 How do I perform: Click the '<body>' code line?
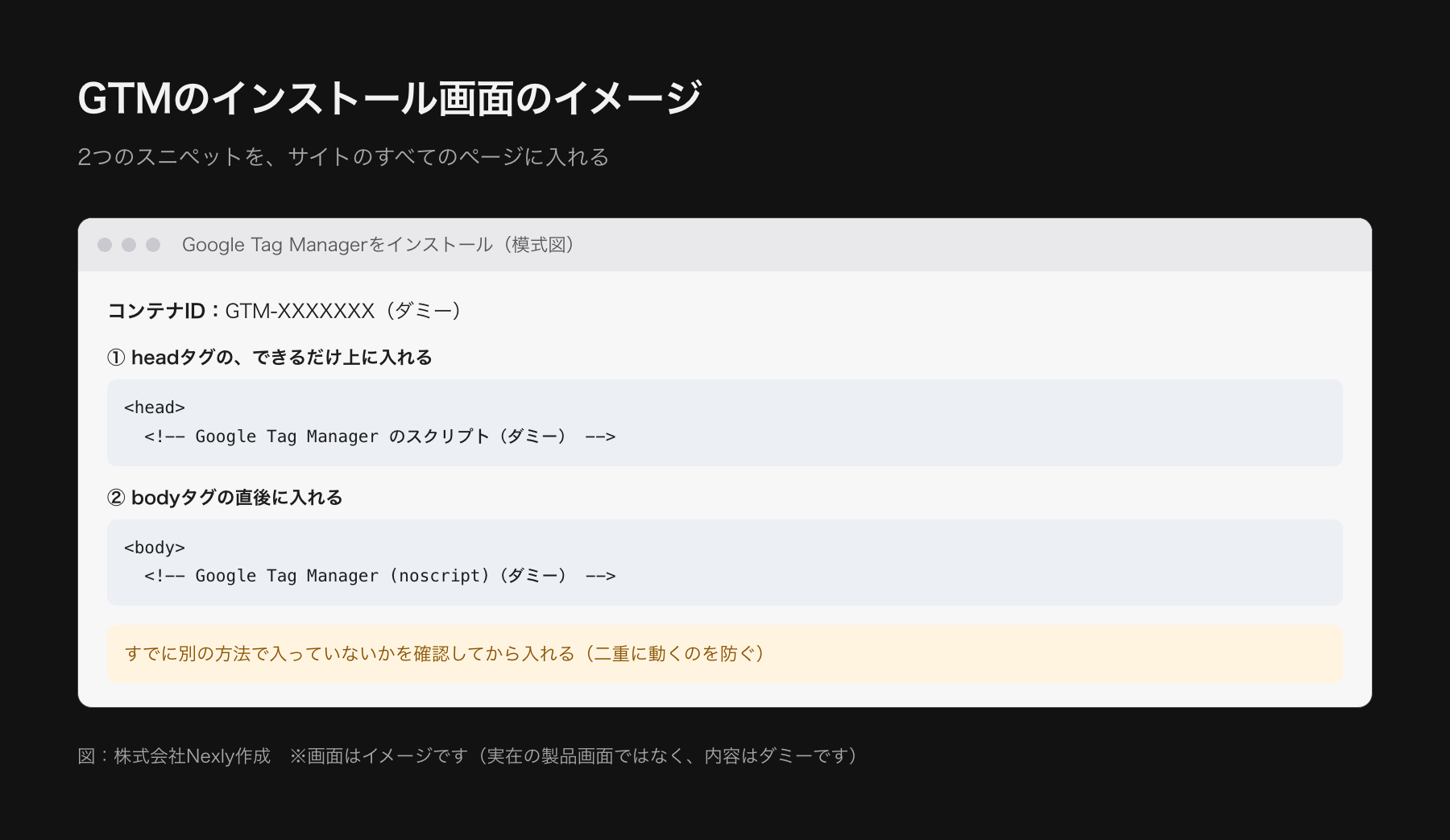pos(155,548)
